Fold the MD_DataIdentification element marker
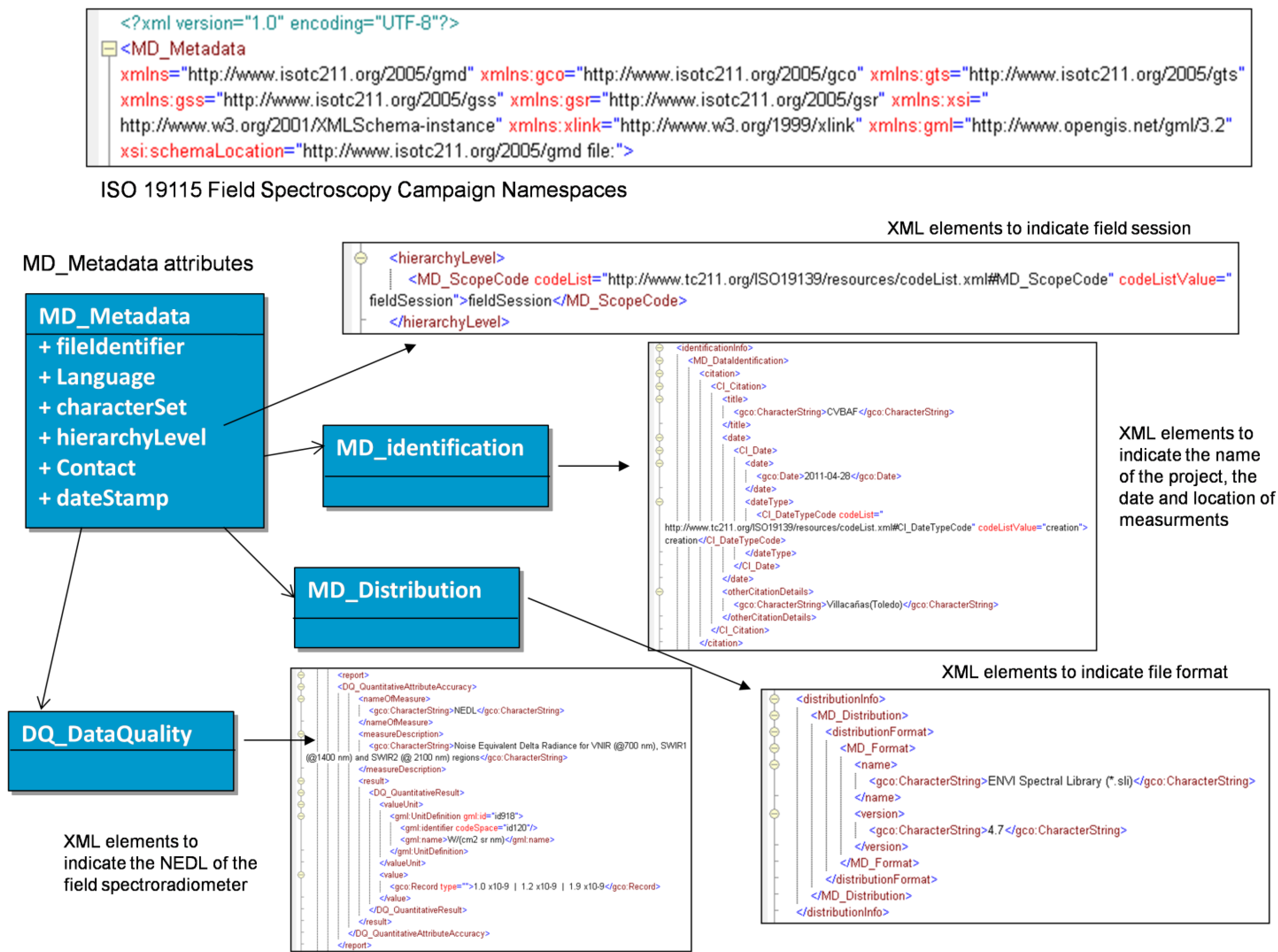 (x=660, y=361)
